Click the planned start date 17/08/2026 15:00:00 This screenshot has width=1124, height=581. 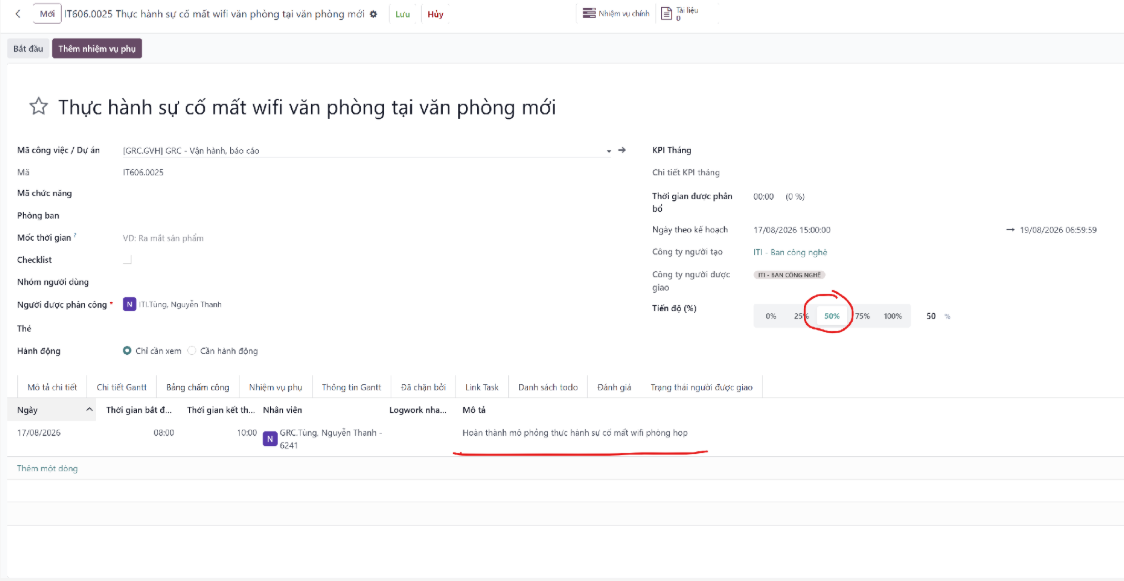(x=792, y=230)
